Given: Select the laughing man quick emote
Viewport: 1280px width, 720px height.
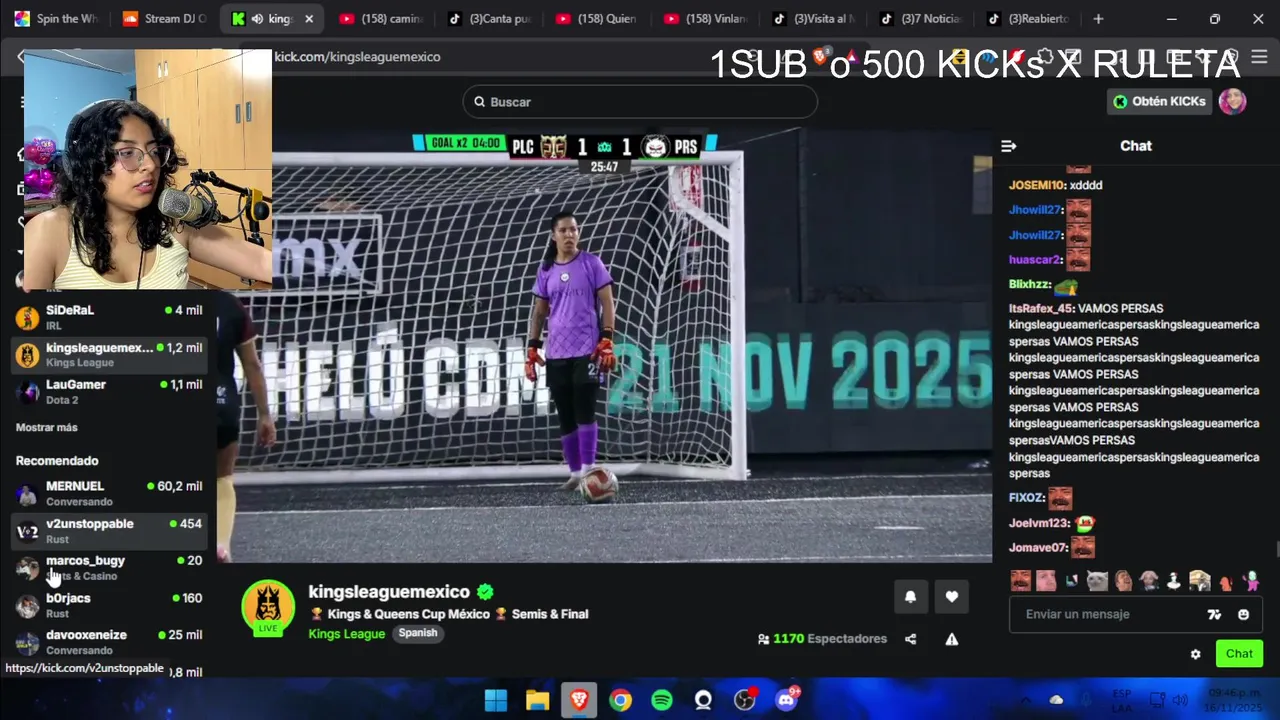Looking at the screenshot, I should (1123, 580).
